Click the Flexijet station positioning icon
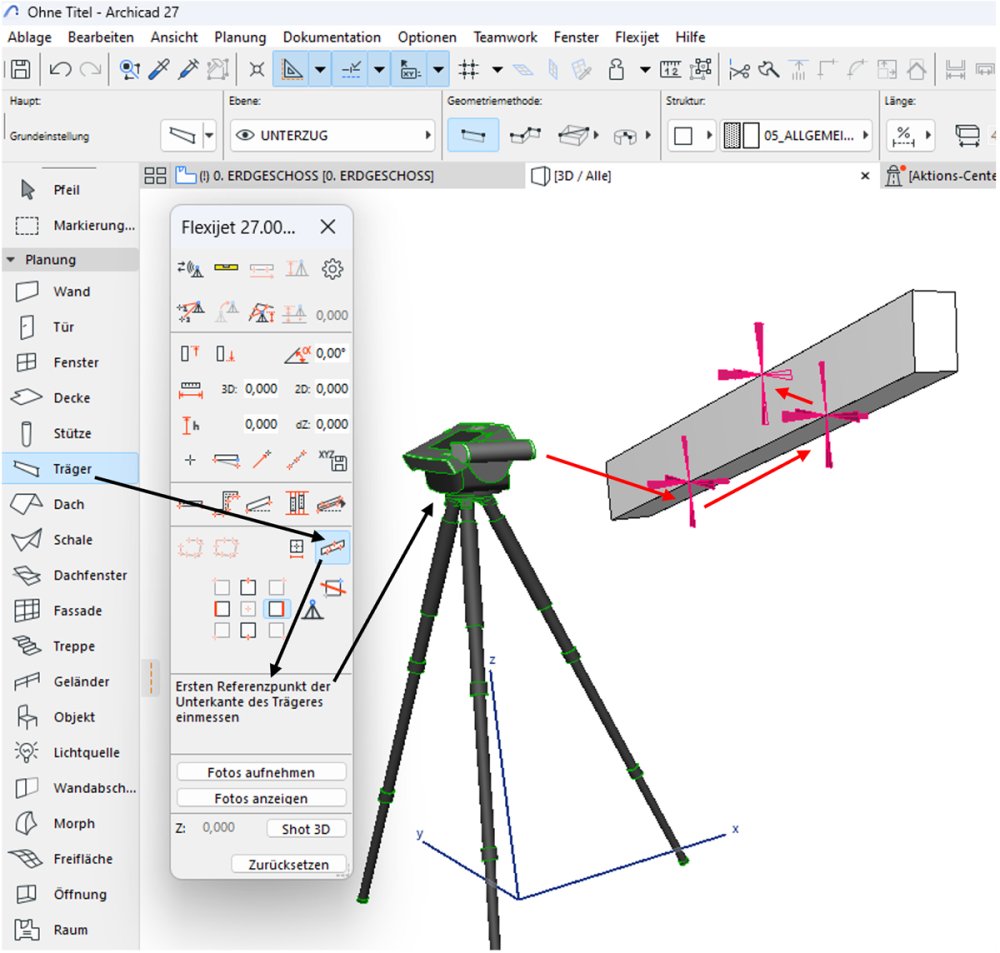 190,312
